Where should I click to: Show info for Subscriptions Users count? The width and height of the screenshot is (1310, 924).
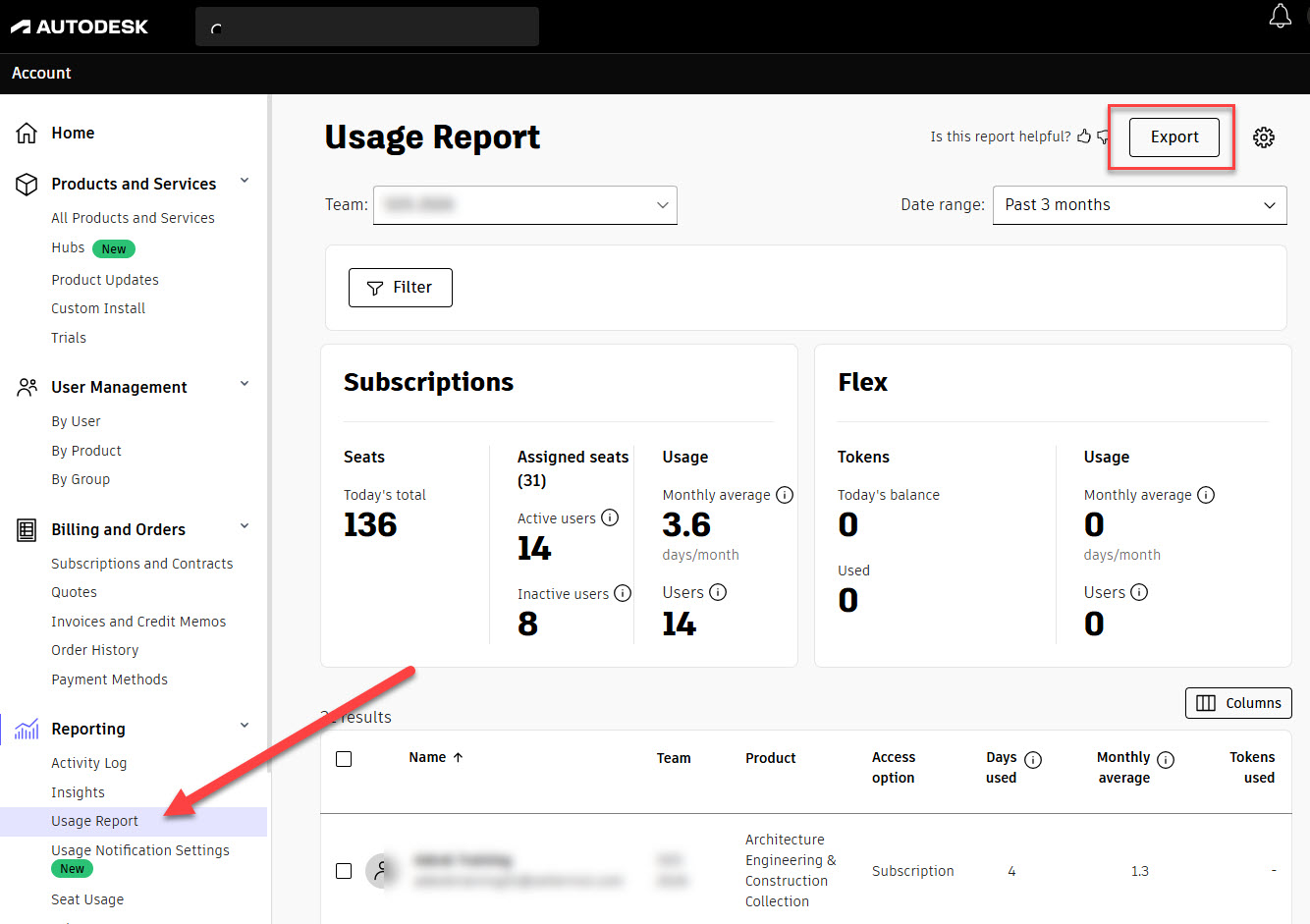pos(718,592)
